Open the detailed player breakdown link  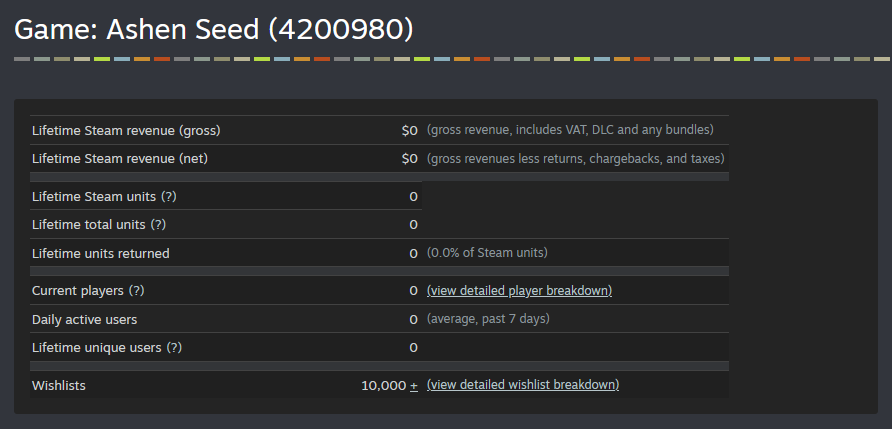[x=519, y=290]
